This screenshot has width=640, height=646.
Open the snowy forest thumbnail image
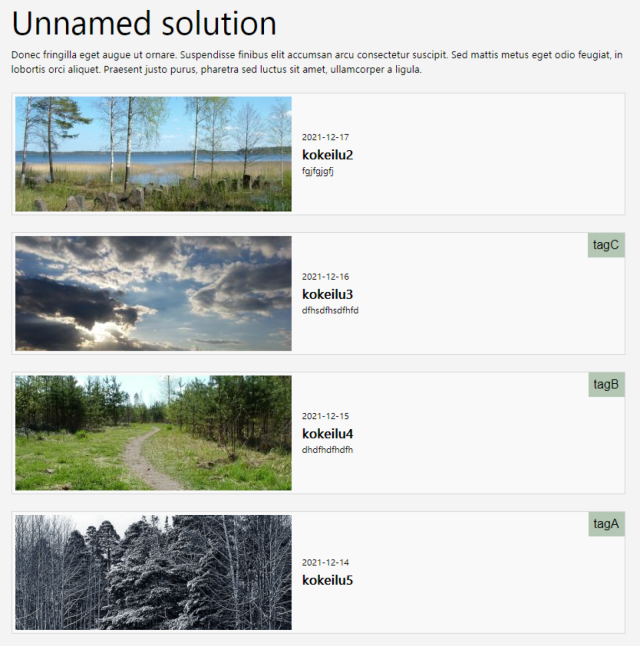[x=153, y=572]
